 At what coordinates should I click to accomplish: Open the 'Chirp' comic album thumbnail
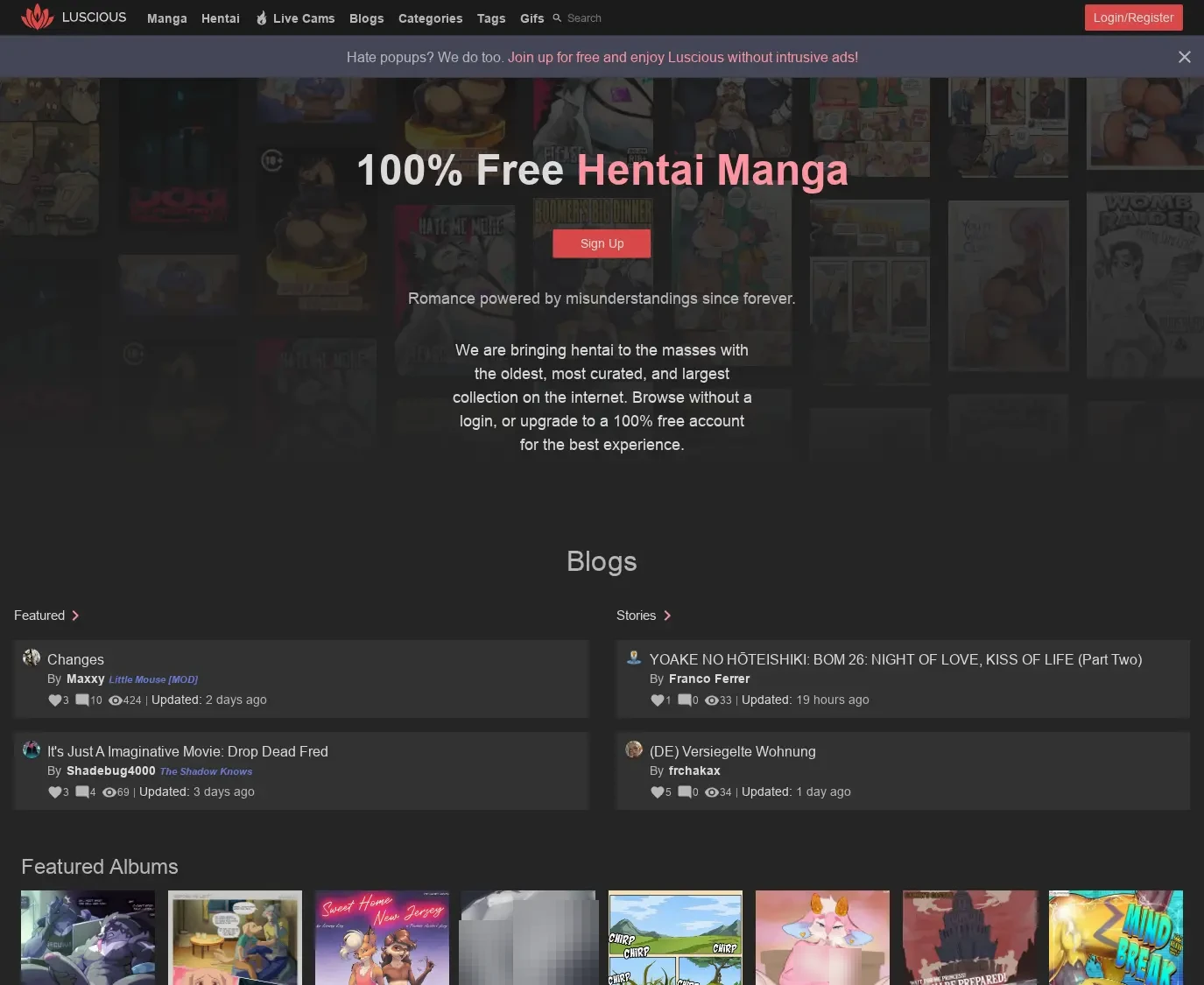(x=675, y=938)
